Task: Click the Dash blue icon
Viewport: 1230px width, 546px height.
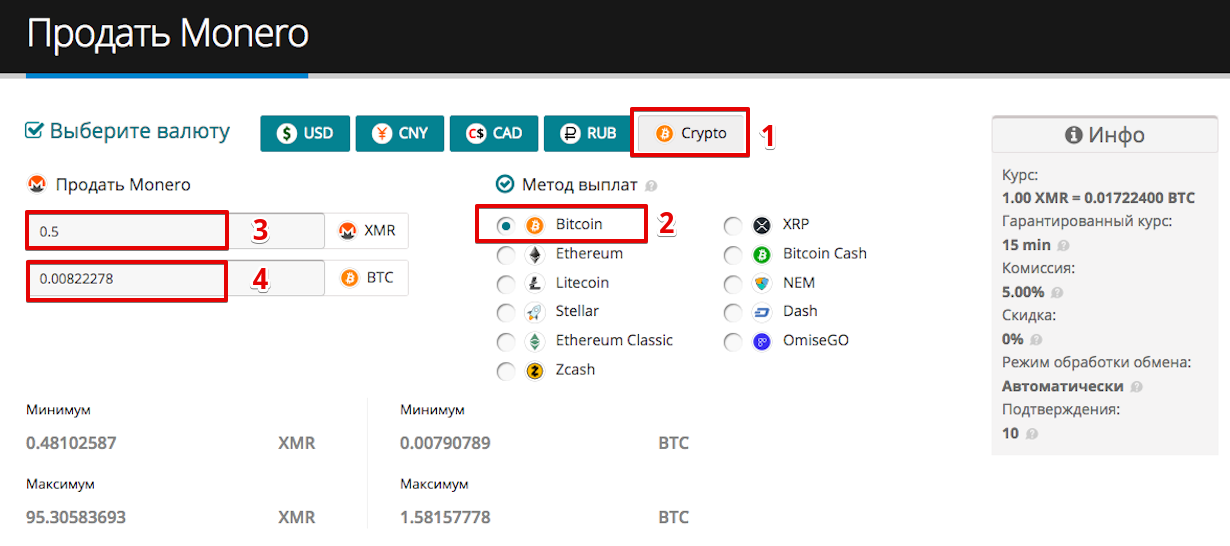Action: click(x=762, y=312)
